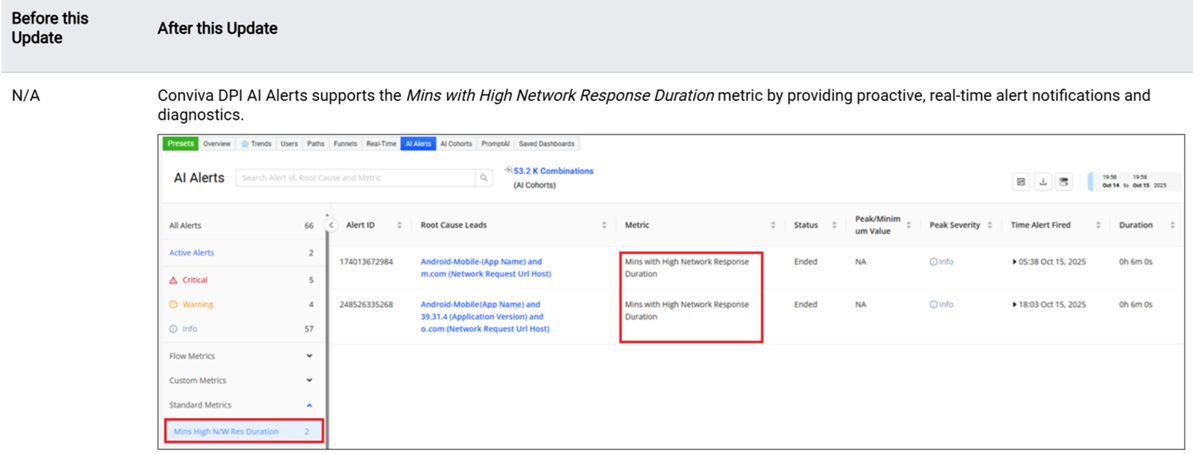Collapse the Standard Metrics section
Screen dimensions: 1193x454
coord(309,405)
